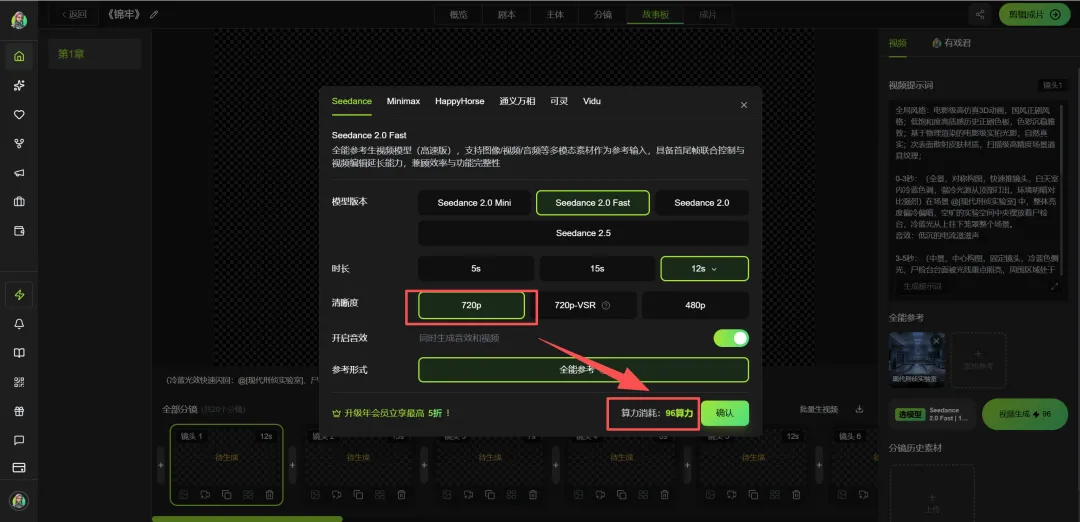This screenshot has width=1080, height=522.
Task: Click the lightning bolt icon in sidebar
Action: tap(19, 295)
